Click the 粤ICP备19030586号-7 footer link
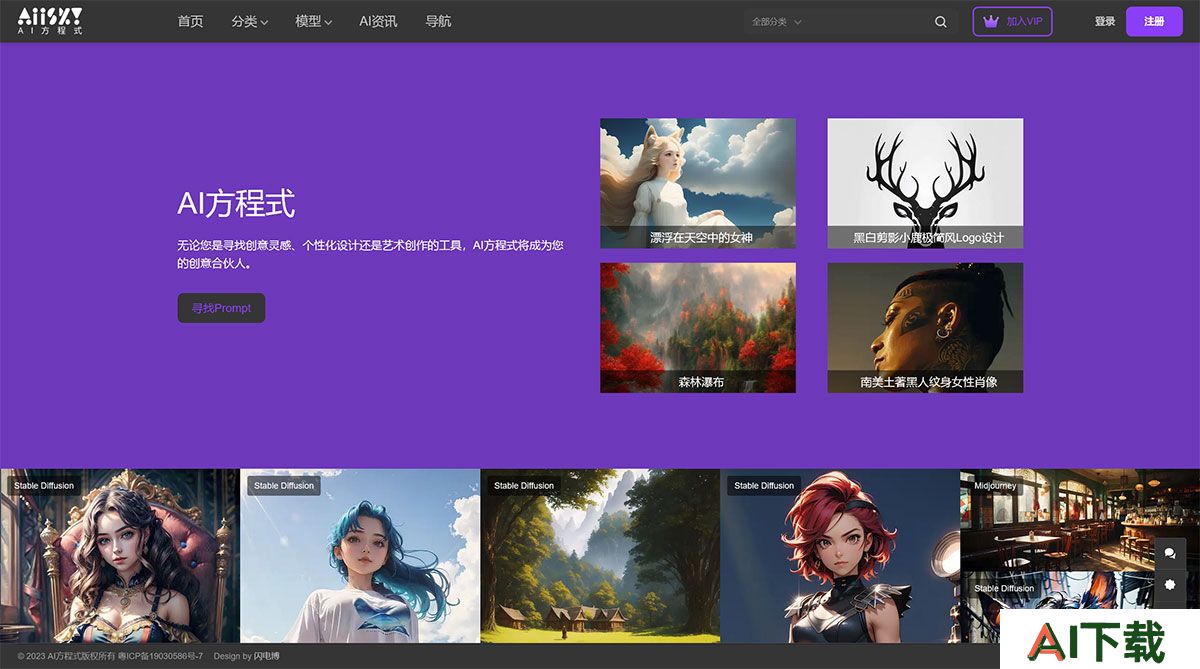1200x669 pixels. [x=160, y=656]
